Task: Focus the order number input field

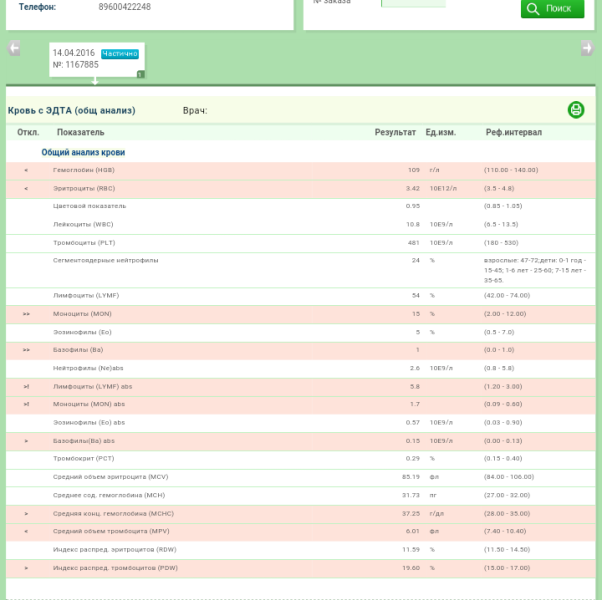Action: click(412, 3)
